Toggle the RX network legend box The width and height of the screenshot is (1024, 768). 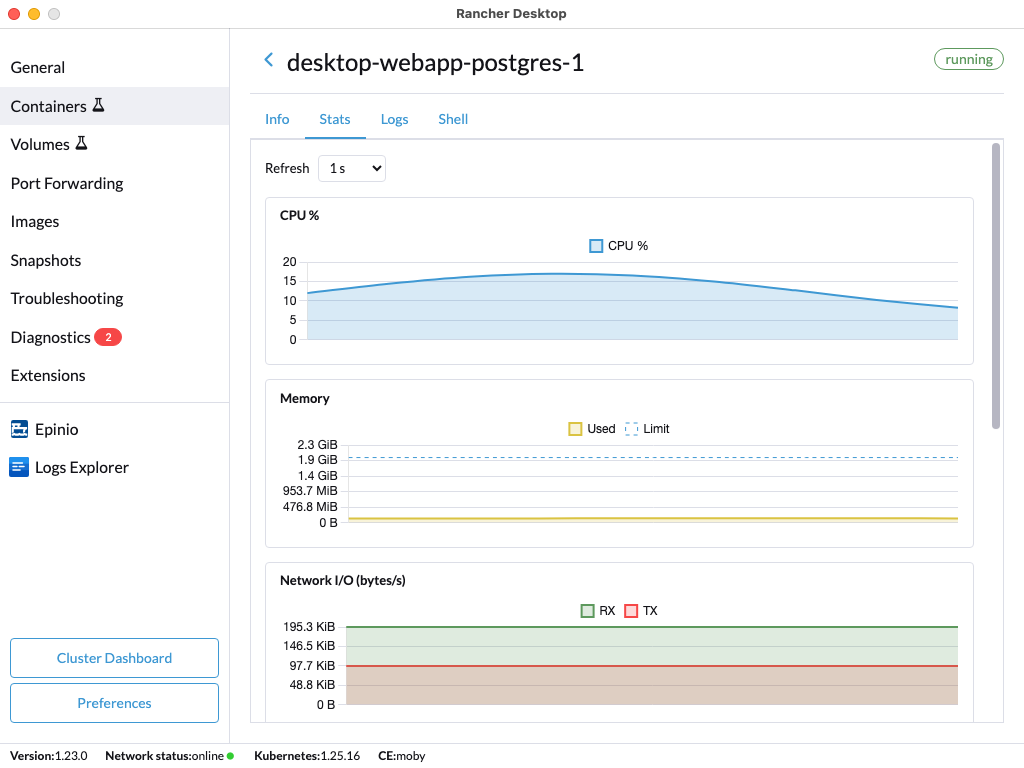tap(587, 611)
